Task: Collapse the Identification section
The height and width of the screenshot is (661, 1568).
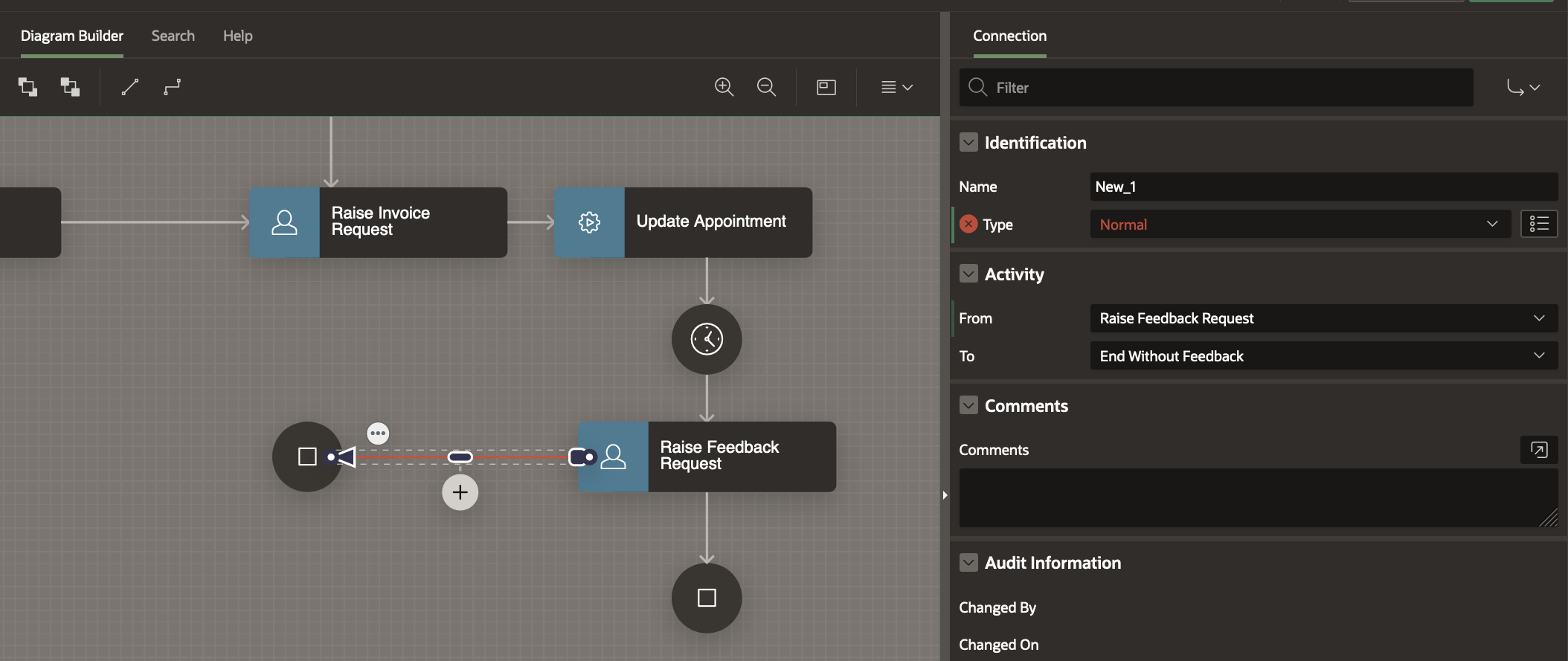Action: 968,142
